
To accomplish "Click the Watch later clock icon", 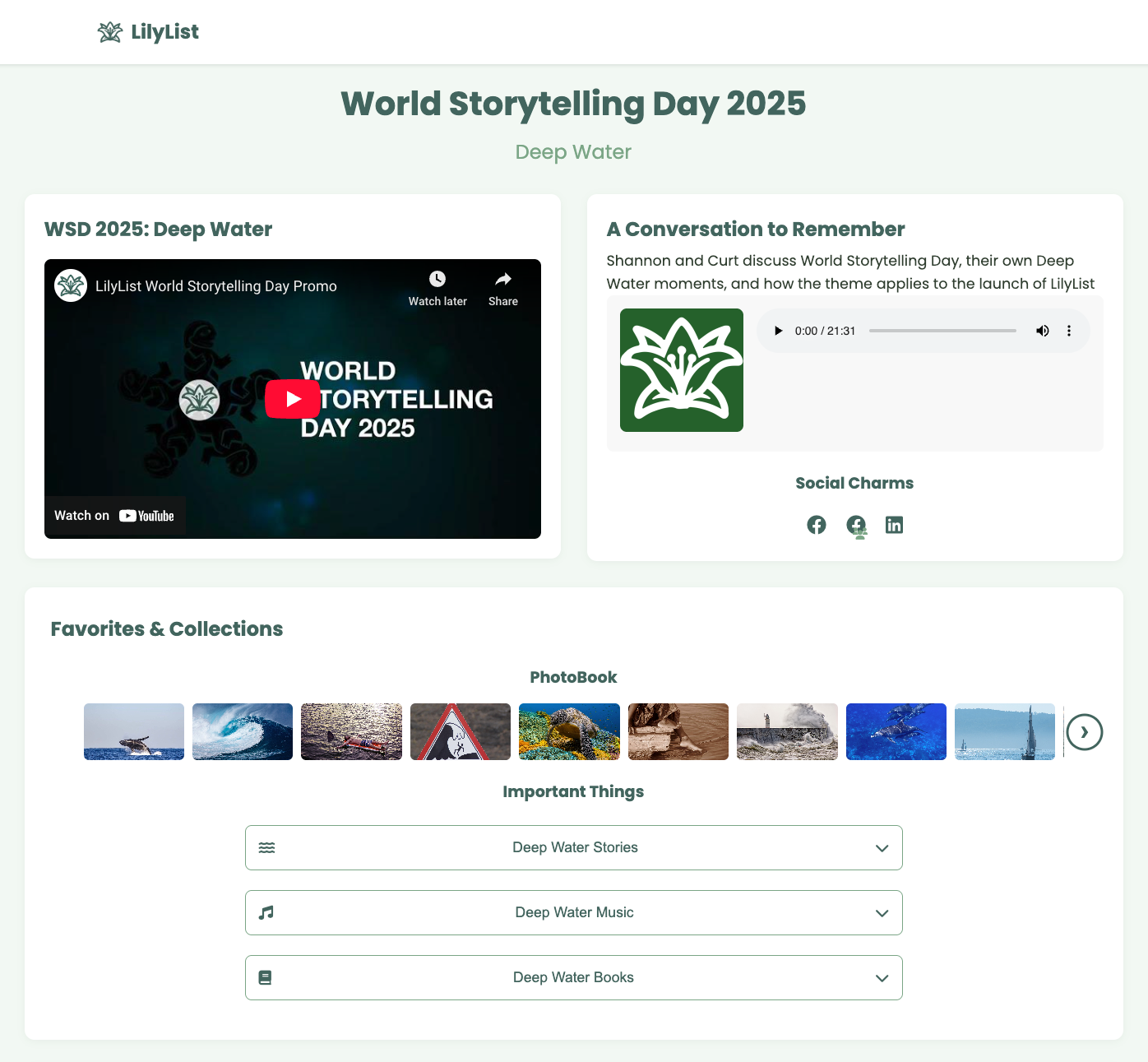I will pos(437,280).
